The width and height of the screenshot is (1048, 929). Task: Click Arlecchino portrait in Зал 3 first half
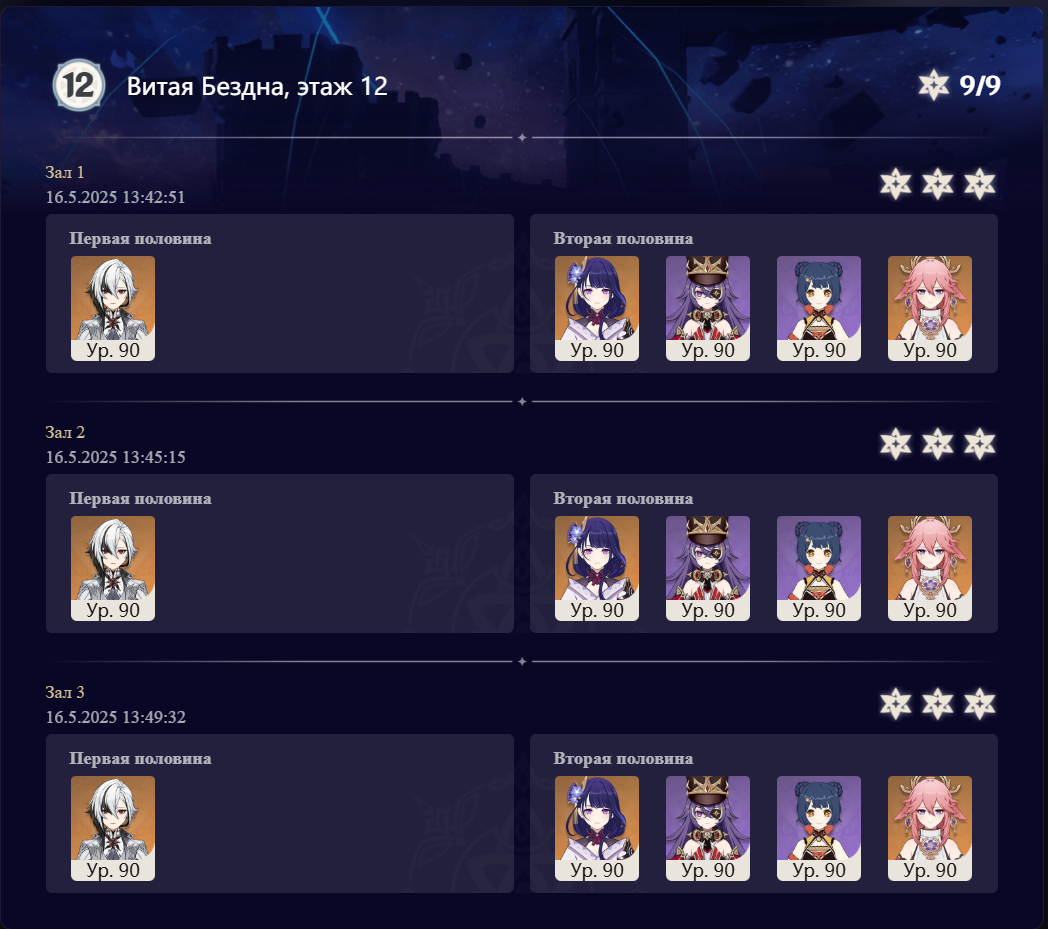tap(113, 828)
